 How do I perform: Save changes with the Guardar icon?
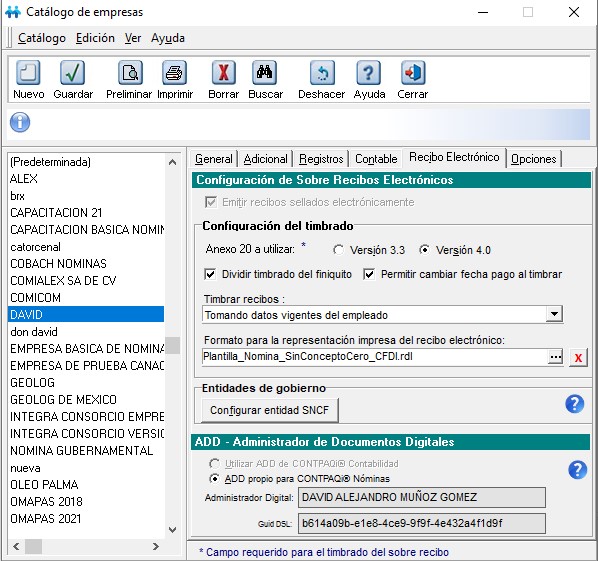72,72
